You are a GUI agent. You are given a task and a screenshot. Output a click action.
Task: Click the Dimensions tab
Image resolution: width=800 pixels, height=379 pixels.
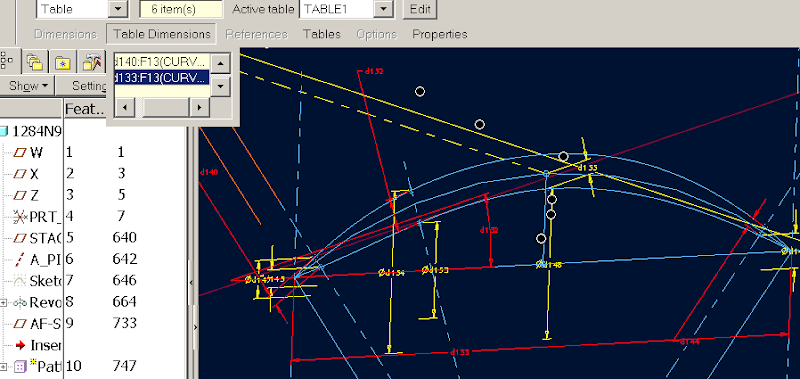click(x=65, y=34)
